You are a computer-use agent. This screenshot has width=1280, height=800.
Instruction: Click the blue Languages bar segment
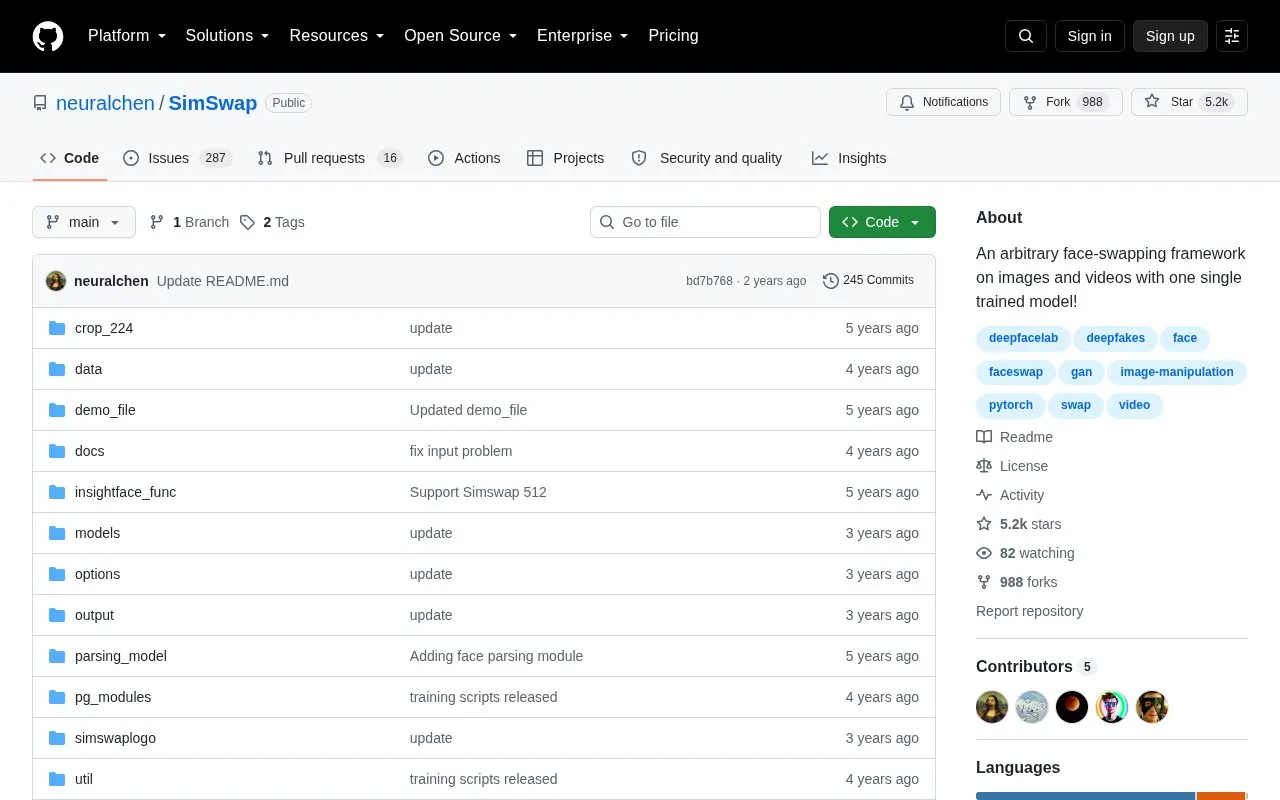point(1085,796)
